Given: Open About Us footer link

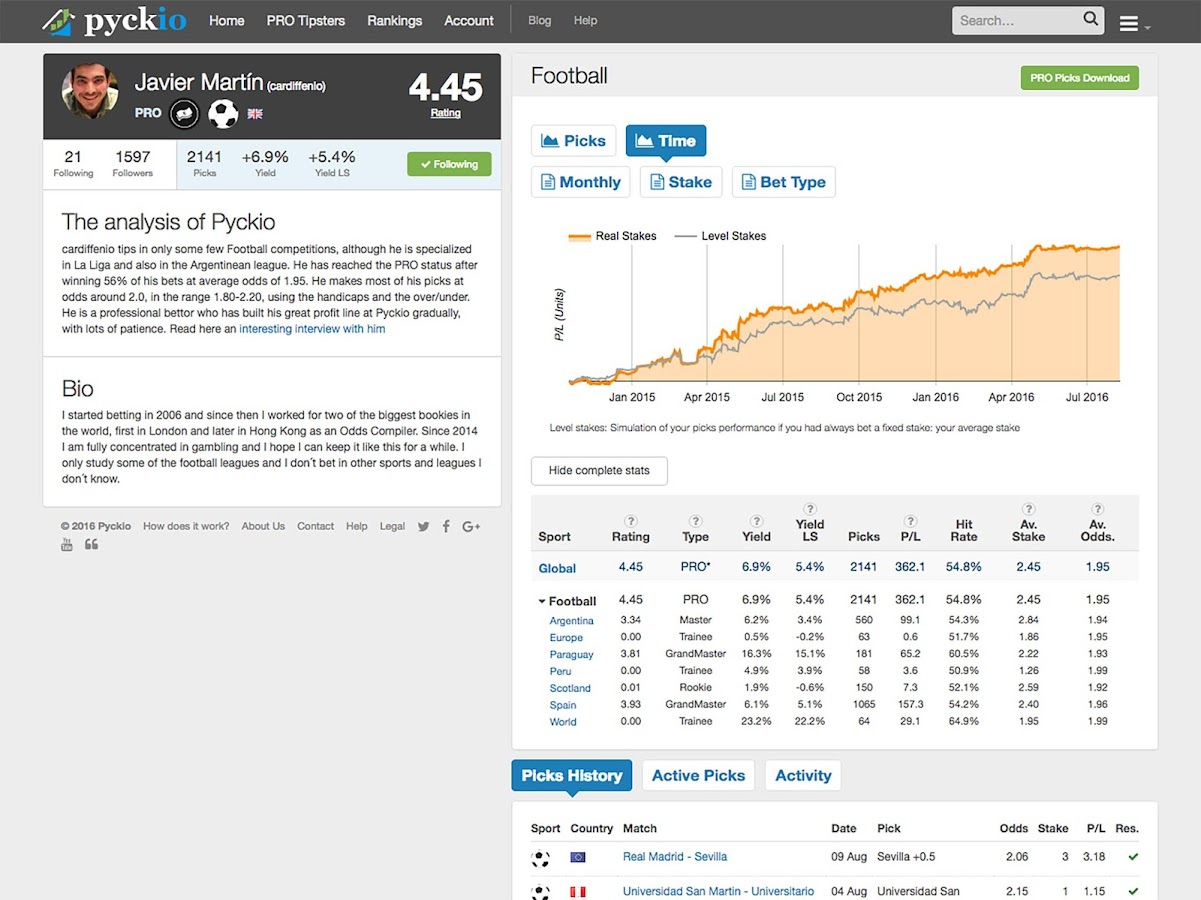Looking at the screenshot, I should click(263, 526).
